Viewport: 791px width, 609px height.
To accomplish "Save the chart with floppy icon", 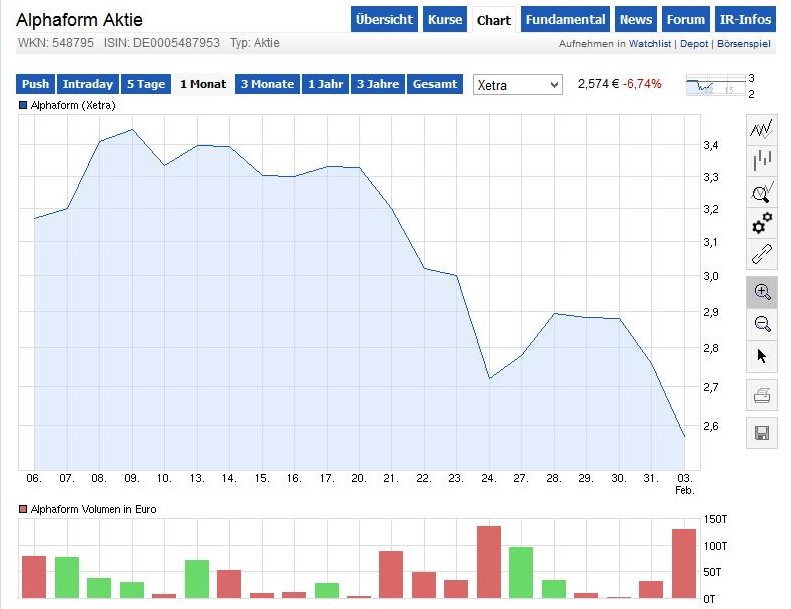I will [762, 432].
